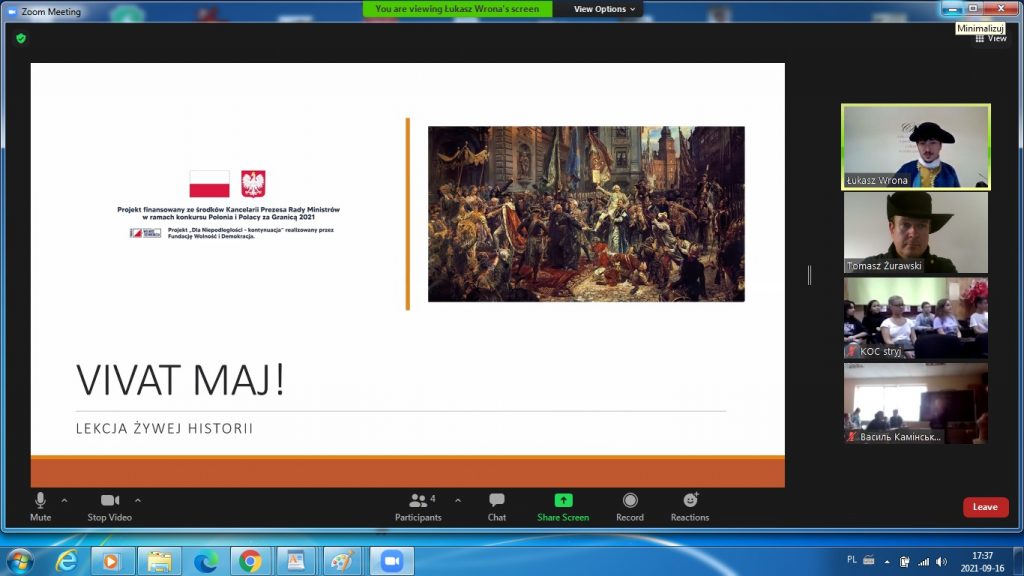This screenshot has width=1024, height=576.
Task: Click the Zoom icon in the taskbar
Action: pyautogui.click(x=390, y=561)
